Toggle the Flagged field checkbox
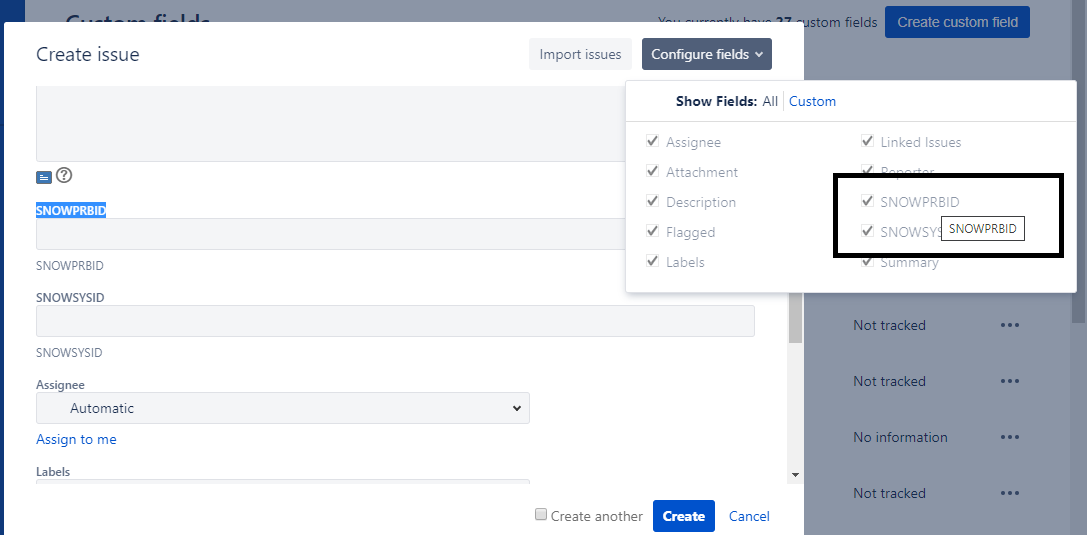This screenshot has width=1087, height=535. coord(653,232)
